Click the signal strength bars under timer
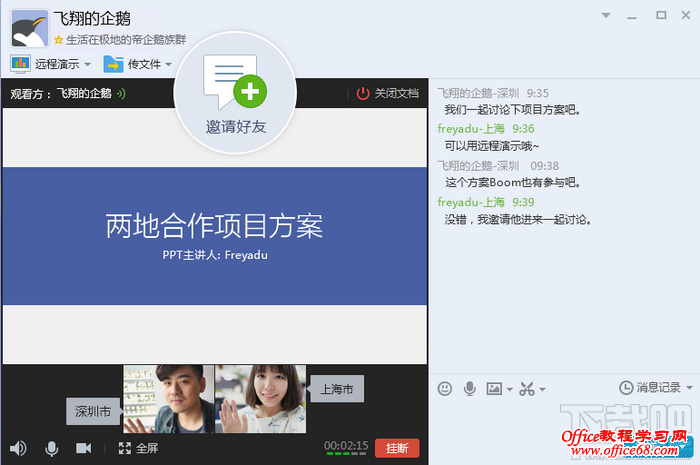Viewport: 700px width, 465px height. [x=346, y=454]
